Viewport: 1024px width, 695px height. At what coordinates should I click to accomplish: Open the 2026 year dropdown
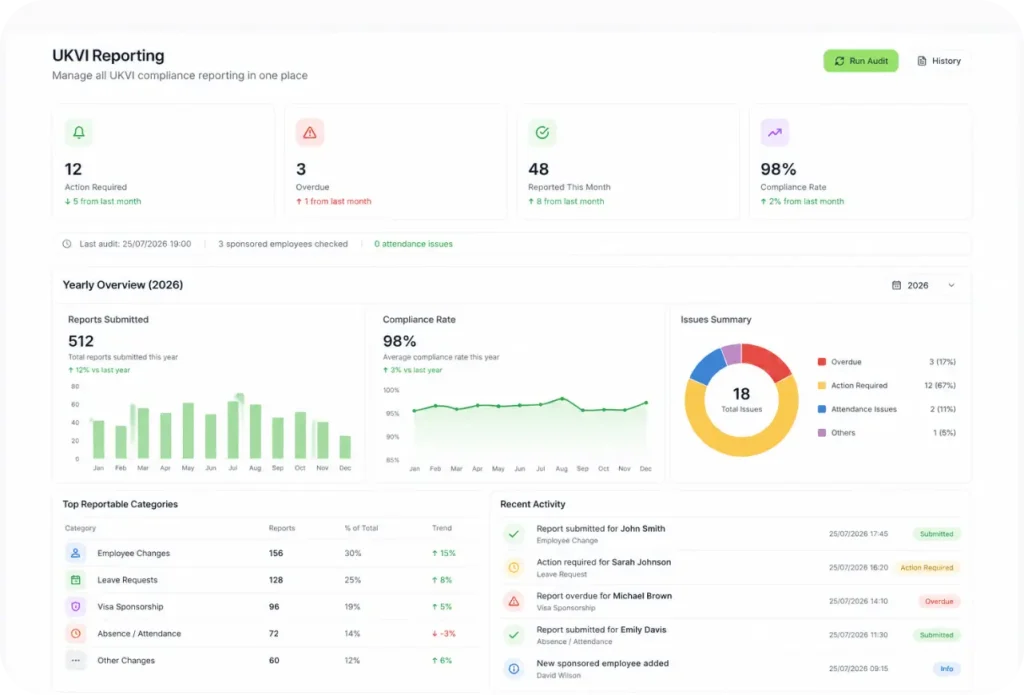pyautogui.click(x=923, y=285)
